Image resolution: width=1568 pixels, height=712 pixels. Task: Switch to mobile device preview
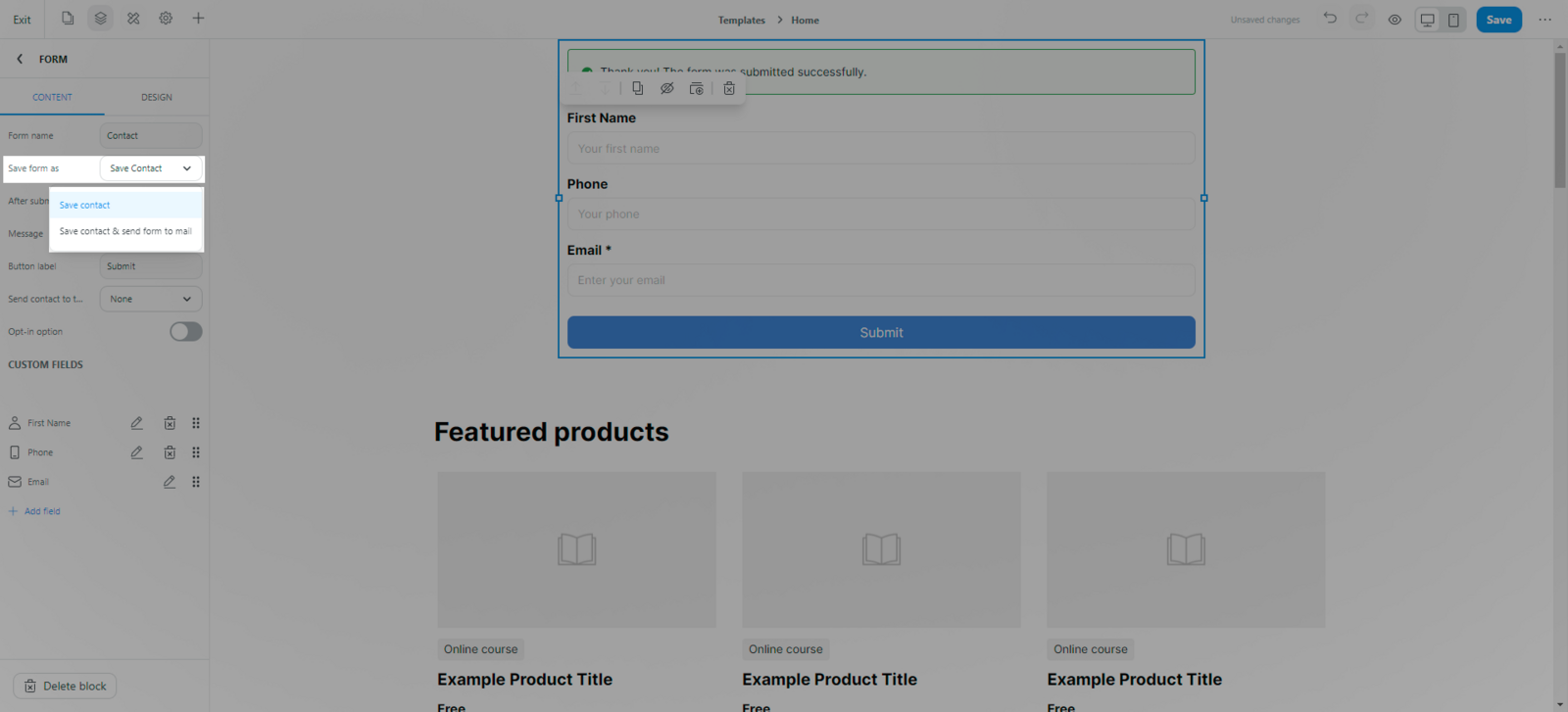coord(1453,20)
